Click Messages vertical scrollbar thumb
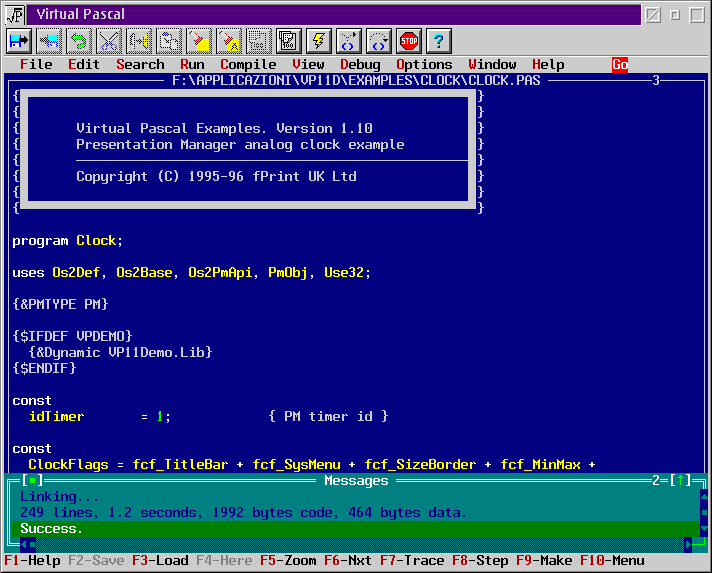The image size is (712, 573). (704, 513)
